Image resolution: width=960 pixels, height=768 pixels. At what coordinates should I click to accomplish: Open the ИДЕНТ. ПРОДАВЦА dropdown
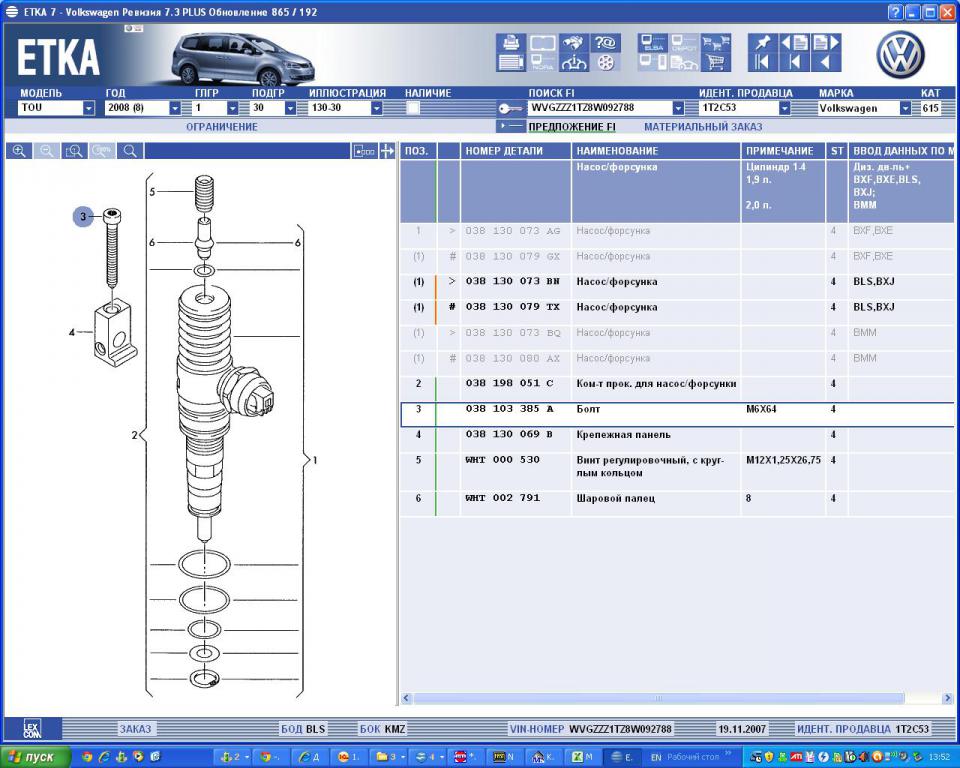click(784, 108)
